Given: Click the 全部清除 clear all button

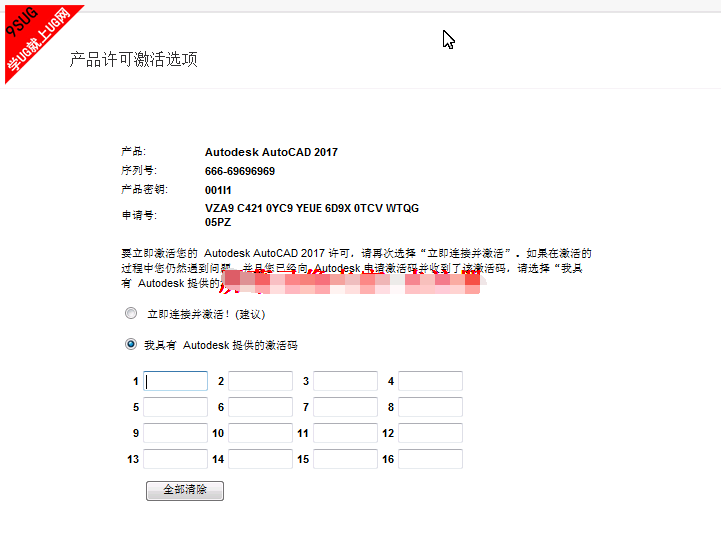Looking at the screenshot, I should tap(185, 490).
